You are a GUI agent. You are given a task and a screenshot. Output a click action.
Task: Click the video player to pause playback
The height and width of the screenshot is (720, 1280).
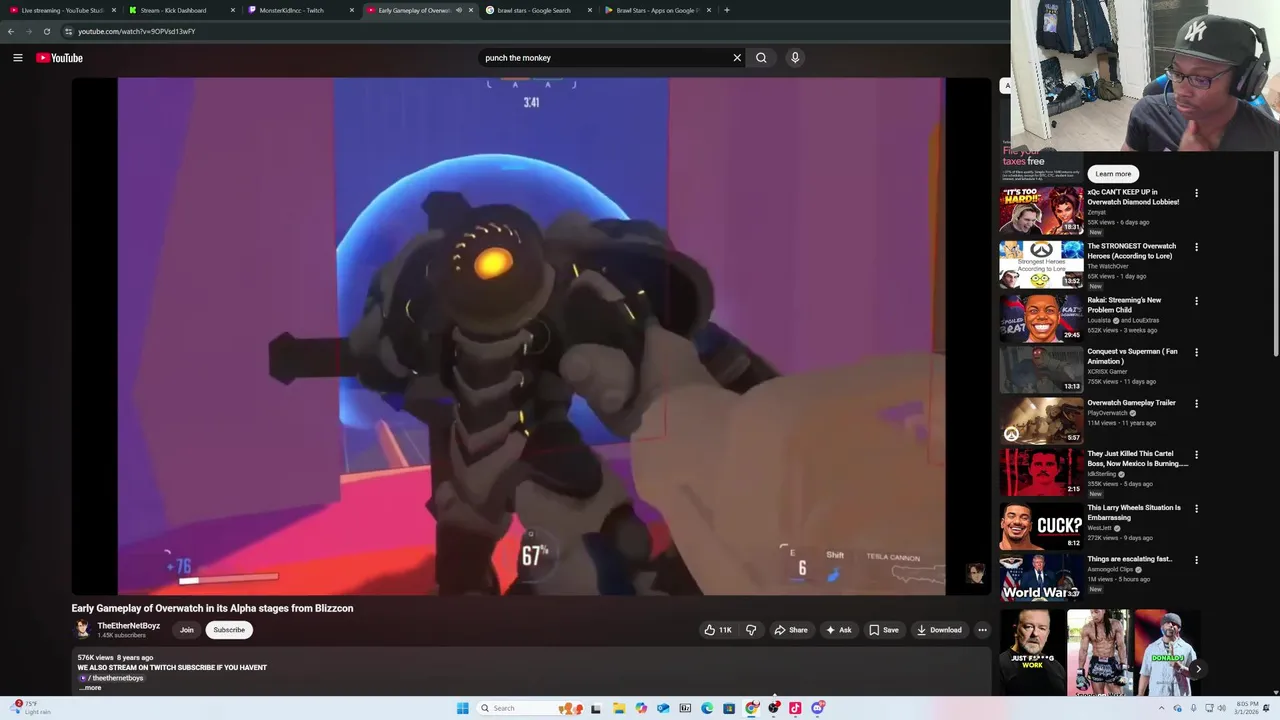pyautogui.click(x=531, y=336)
